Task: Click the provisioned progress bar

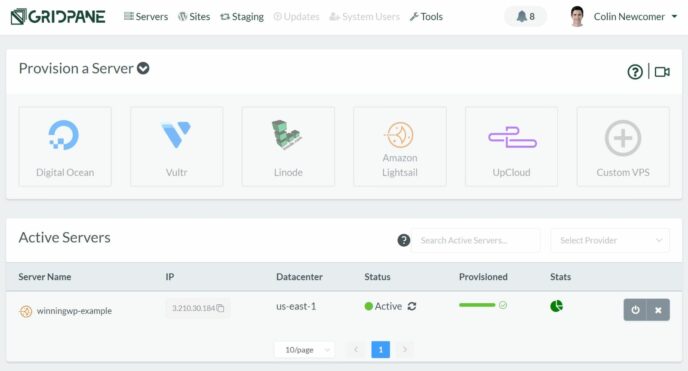Action: [x=477, y=305]
